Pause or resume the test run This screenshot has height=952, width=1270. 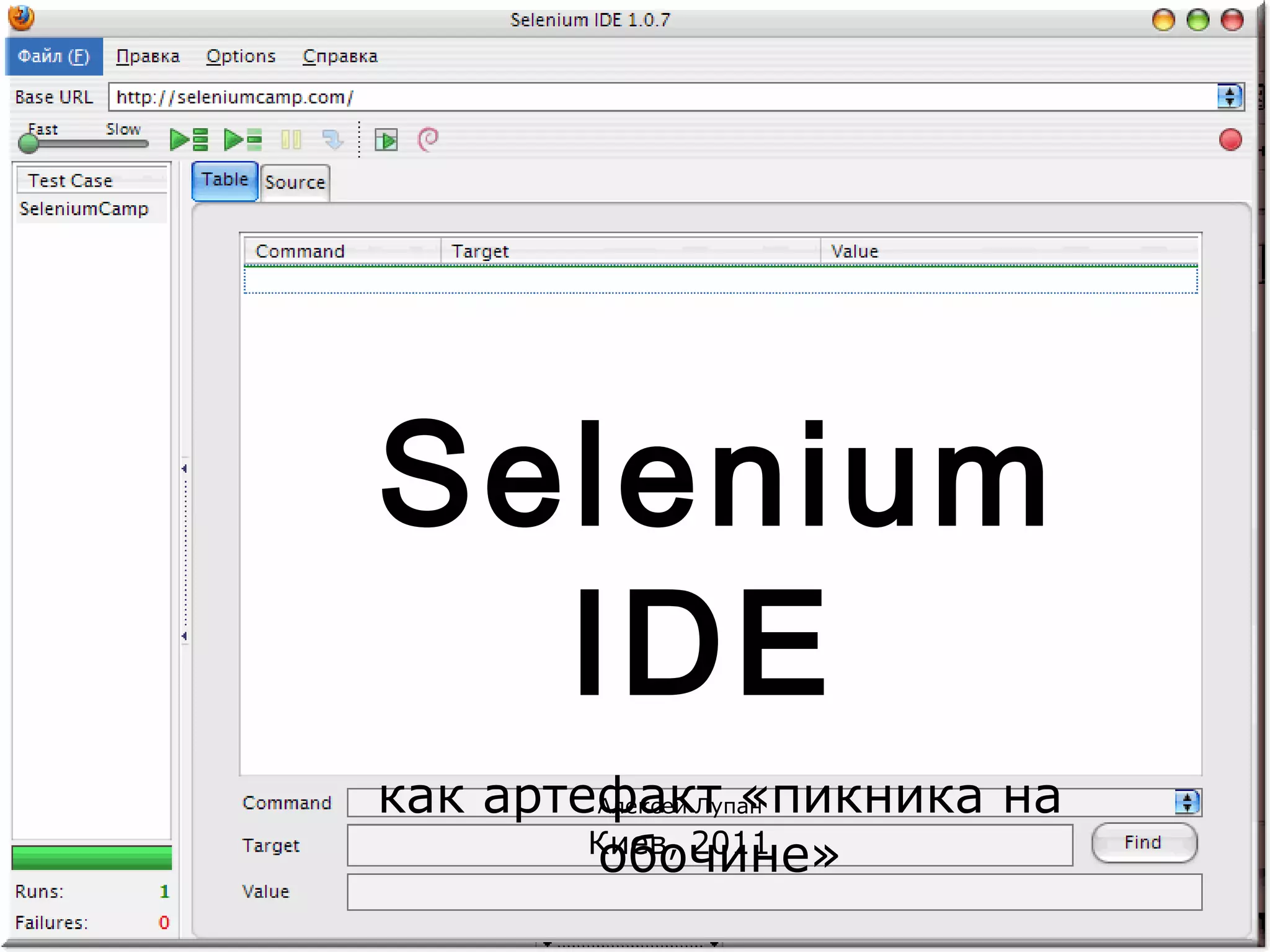[x=291, y=139]
